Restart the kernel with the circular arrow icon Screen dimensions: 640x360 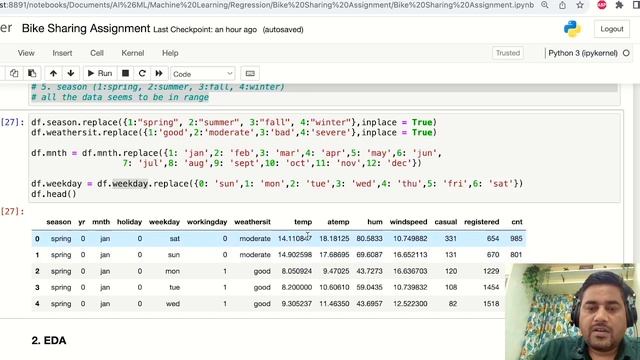pos(142,73)
